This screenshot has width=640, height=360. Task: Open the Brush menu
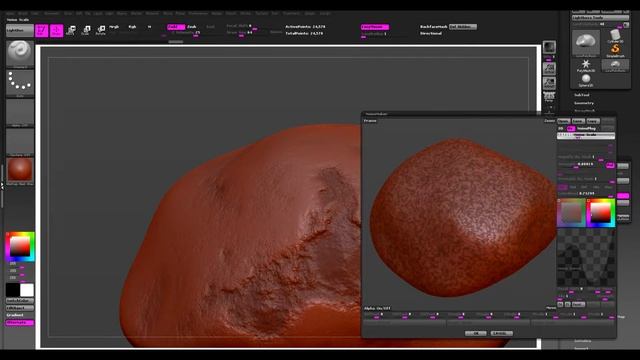tap(23, 13)
